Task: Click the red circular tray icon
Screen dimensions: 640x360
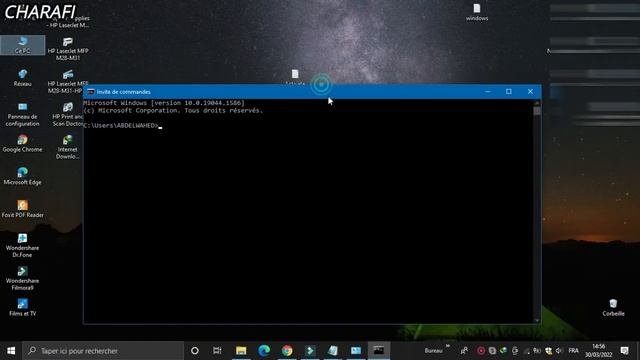Action: (x=481, y=351)
